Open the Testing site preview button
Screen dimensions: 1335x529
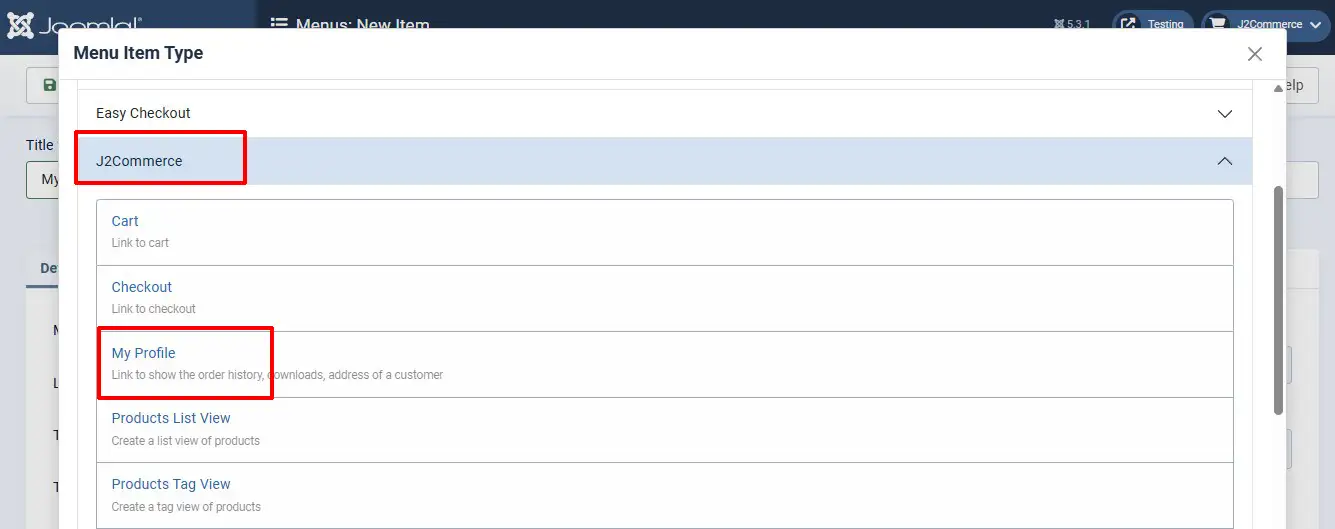pyautogui.click(x=1153, y=24)
